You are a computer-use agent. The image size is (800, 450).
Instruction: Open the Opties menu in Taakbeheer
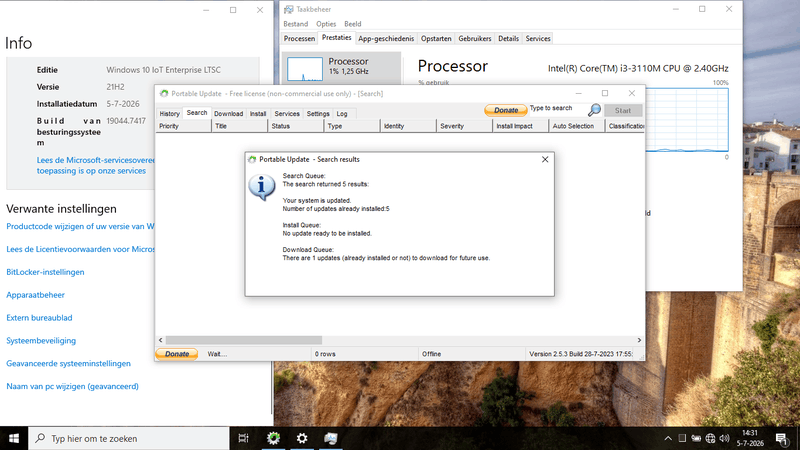click(326, 24)
